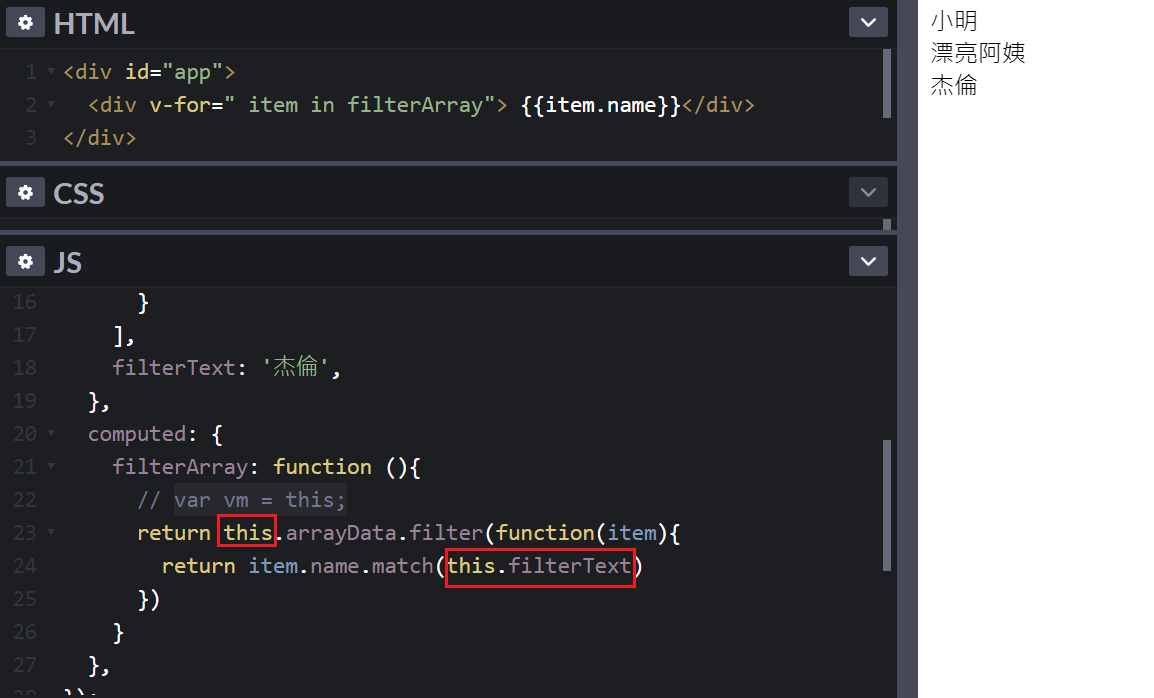Click 'this.filterText' on line 24
Image resolution: width=1154 pixels, height=698 pixels.
coord(539,566)
